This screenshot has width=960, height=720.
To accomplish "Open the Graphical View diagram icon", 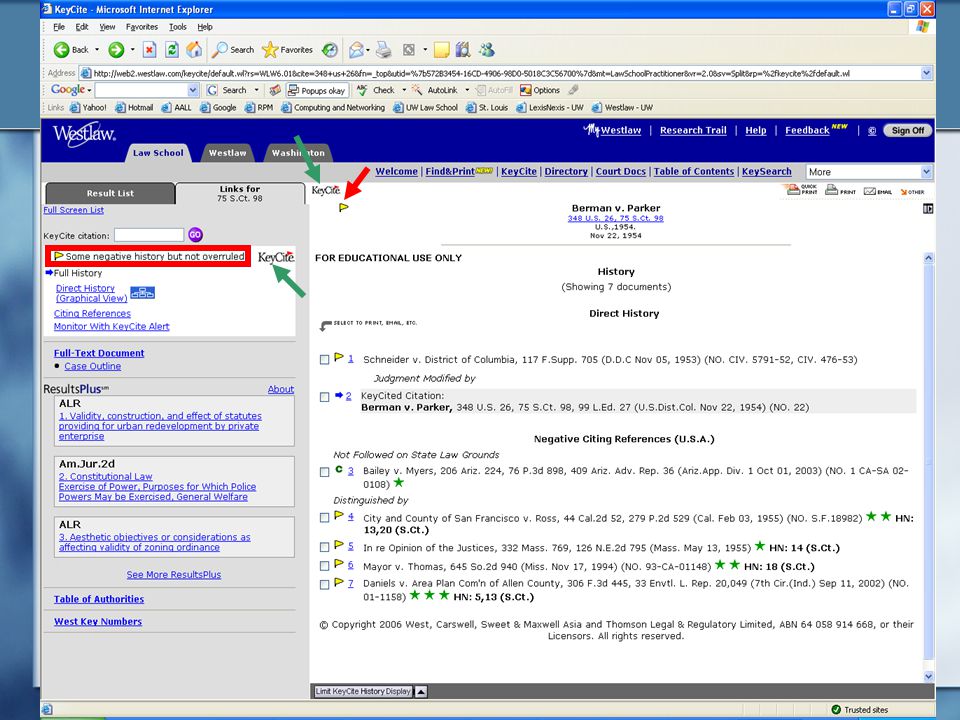I will tap(143, 293).
